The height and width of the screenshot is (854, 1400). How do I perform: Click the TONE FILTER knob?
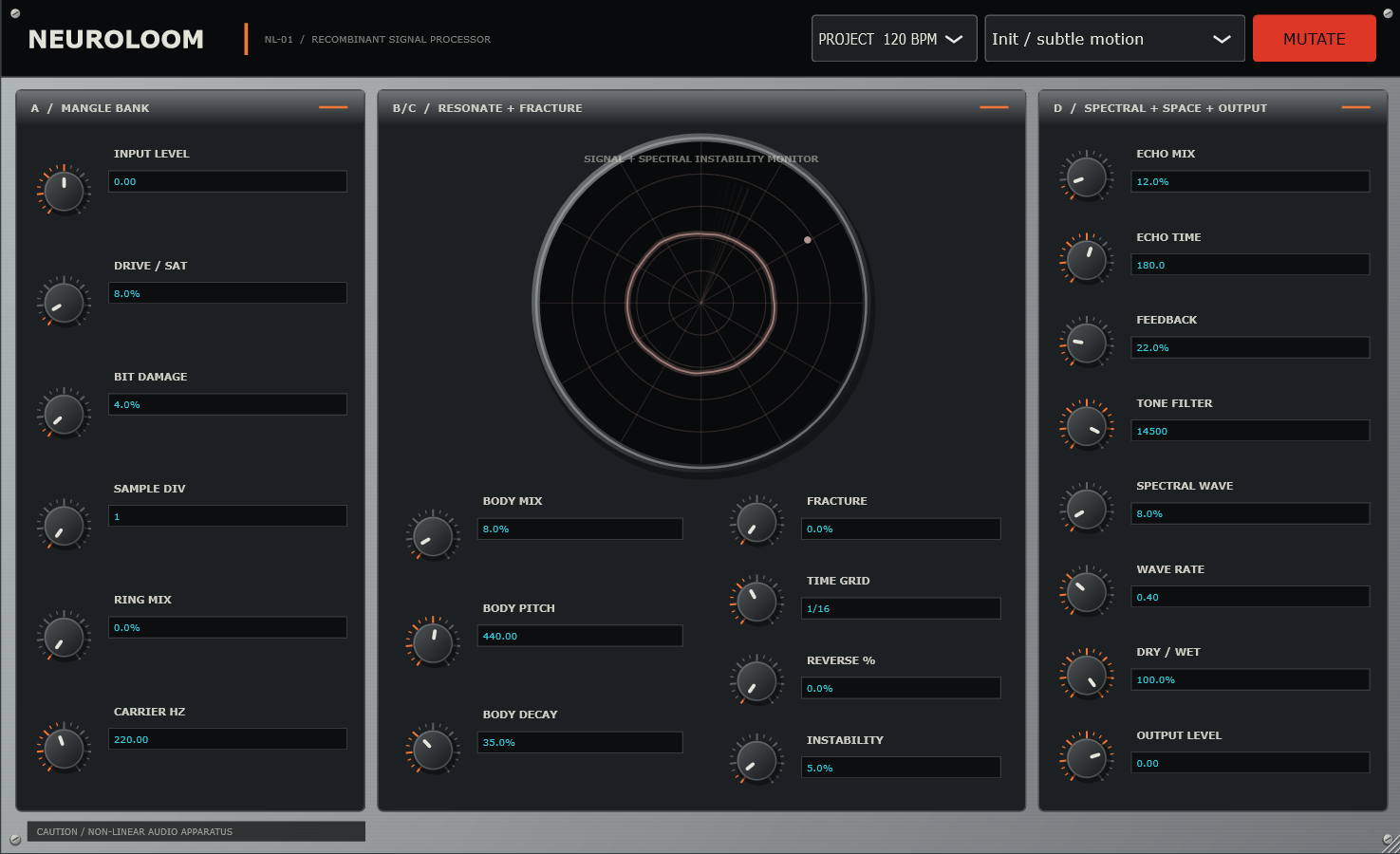tap(1087, 425)
